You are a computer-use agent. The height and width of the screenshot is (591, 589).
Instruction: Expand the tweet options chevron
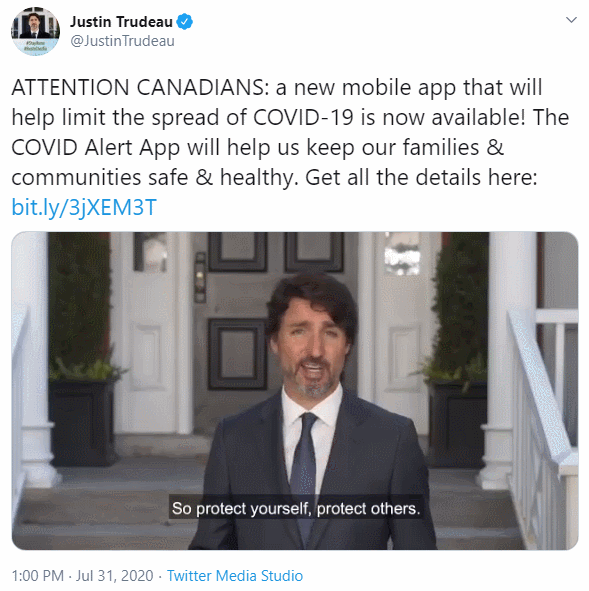point(571,20)
